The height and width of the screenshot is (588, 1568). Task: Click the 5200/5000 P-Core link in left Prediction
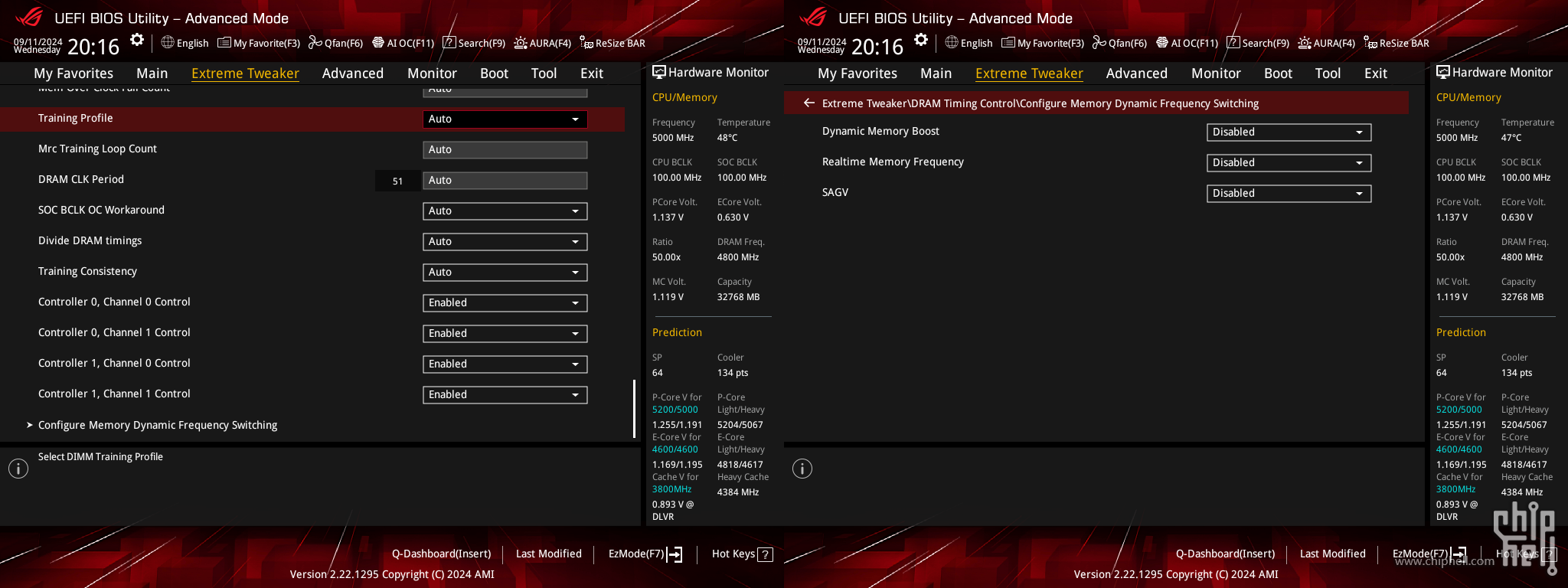(x=675, y=410)
